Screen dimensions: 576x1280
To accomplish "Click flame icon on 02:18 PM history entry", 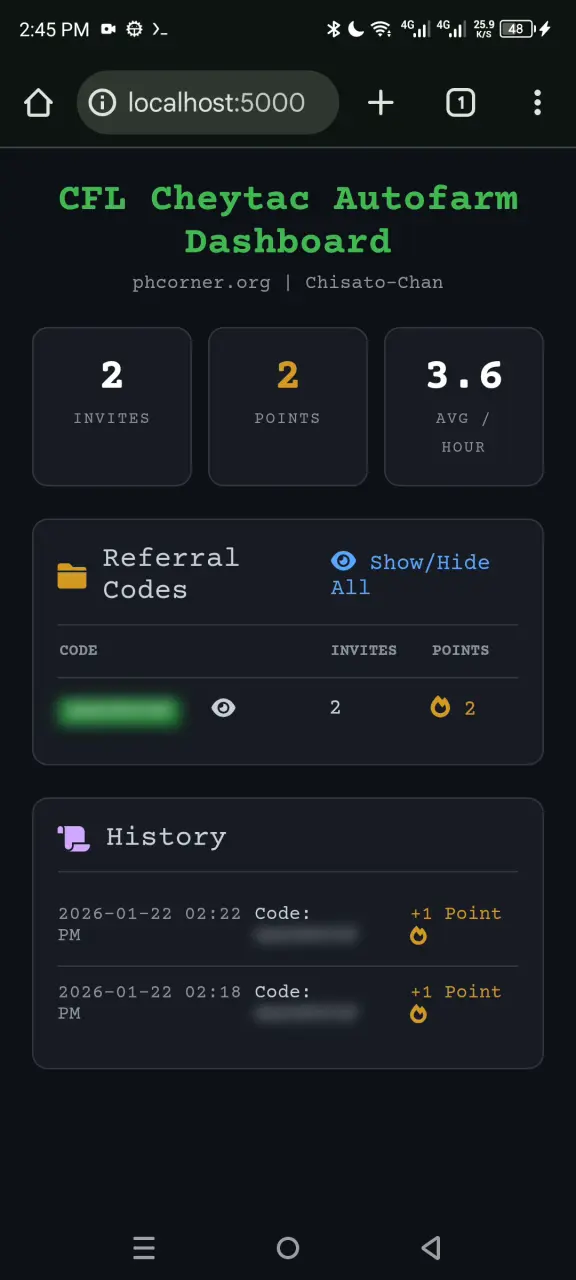I will (x=418, y=1014).
